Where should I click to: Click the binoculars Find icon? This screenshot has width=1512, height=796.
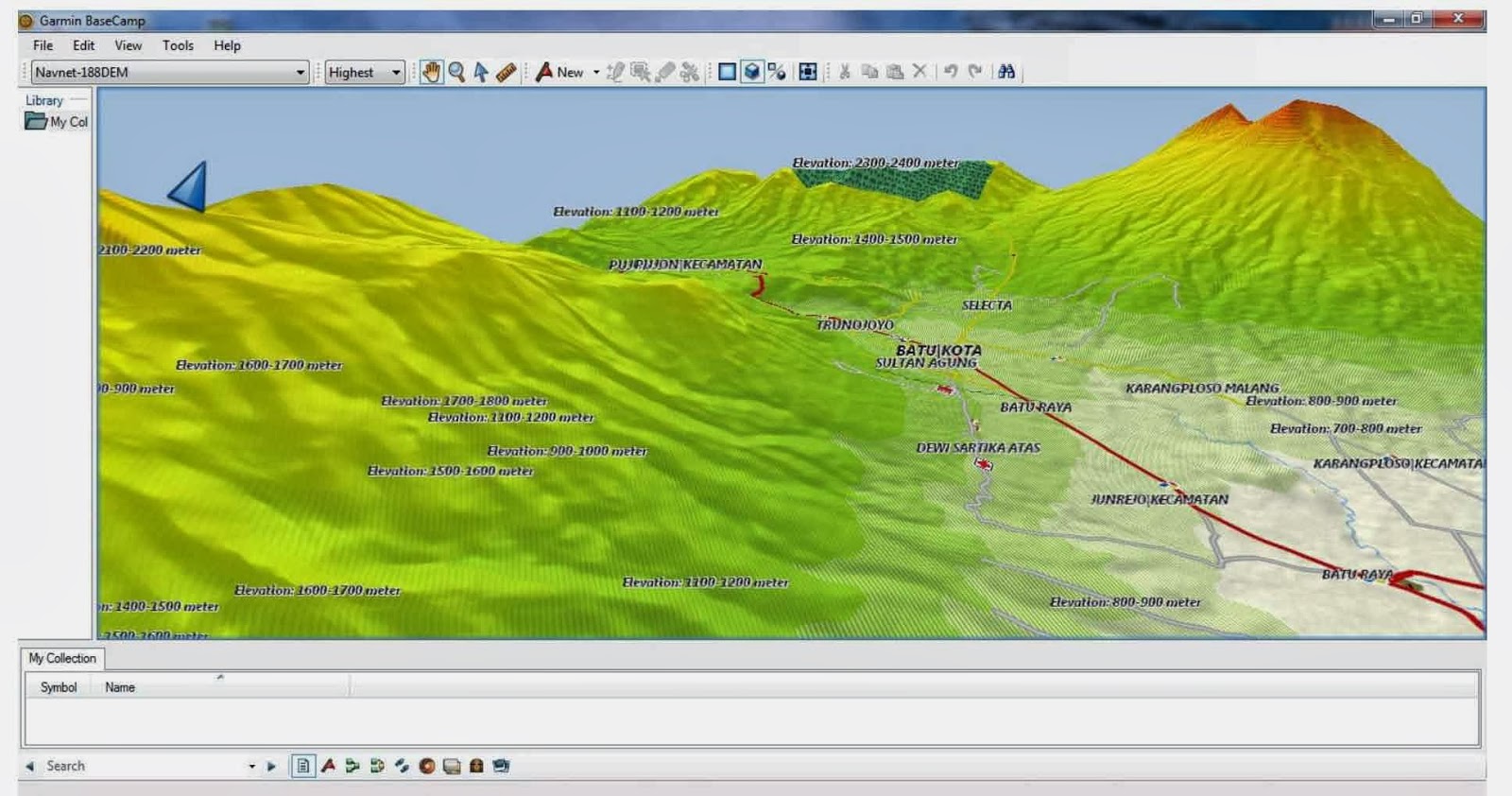tap(1006, 72)
